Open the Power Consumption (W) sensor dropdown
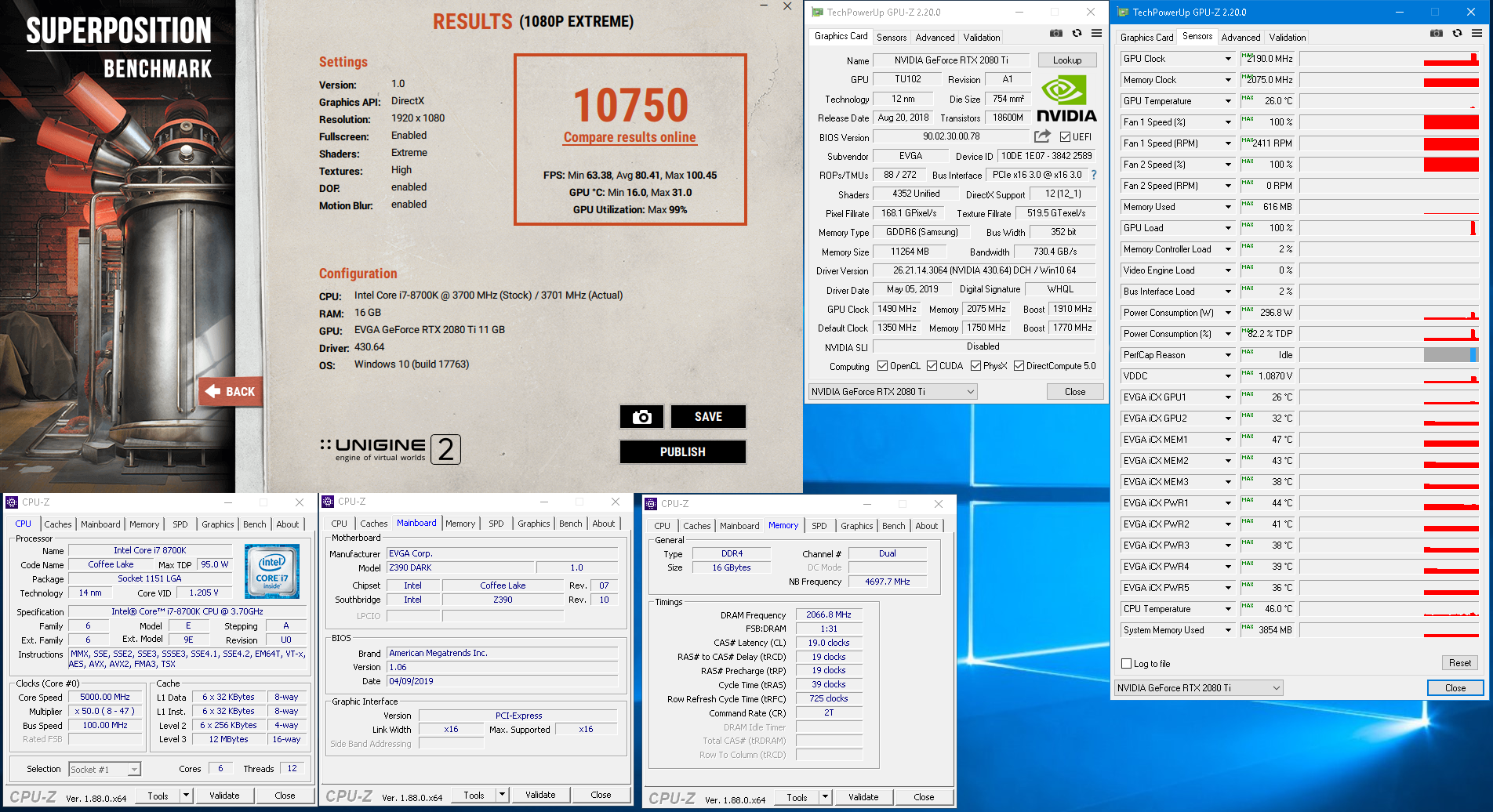The image size is (1493, 812). coord(1228,313)
